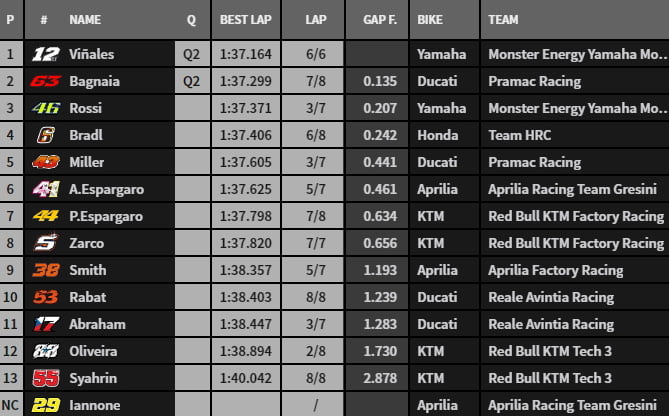The image size is (669, 416).
Task: Click Rossi's yellow 46 number icon
Action: 45,108
